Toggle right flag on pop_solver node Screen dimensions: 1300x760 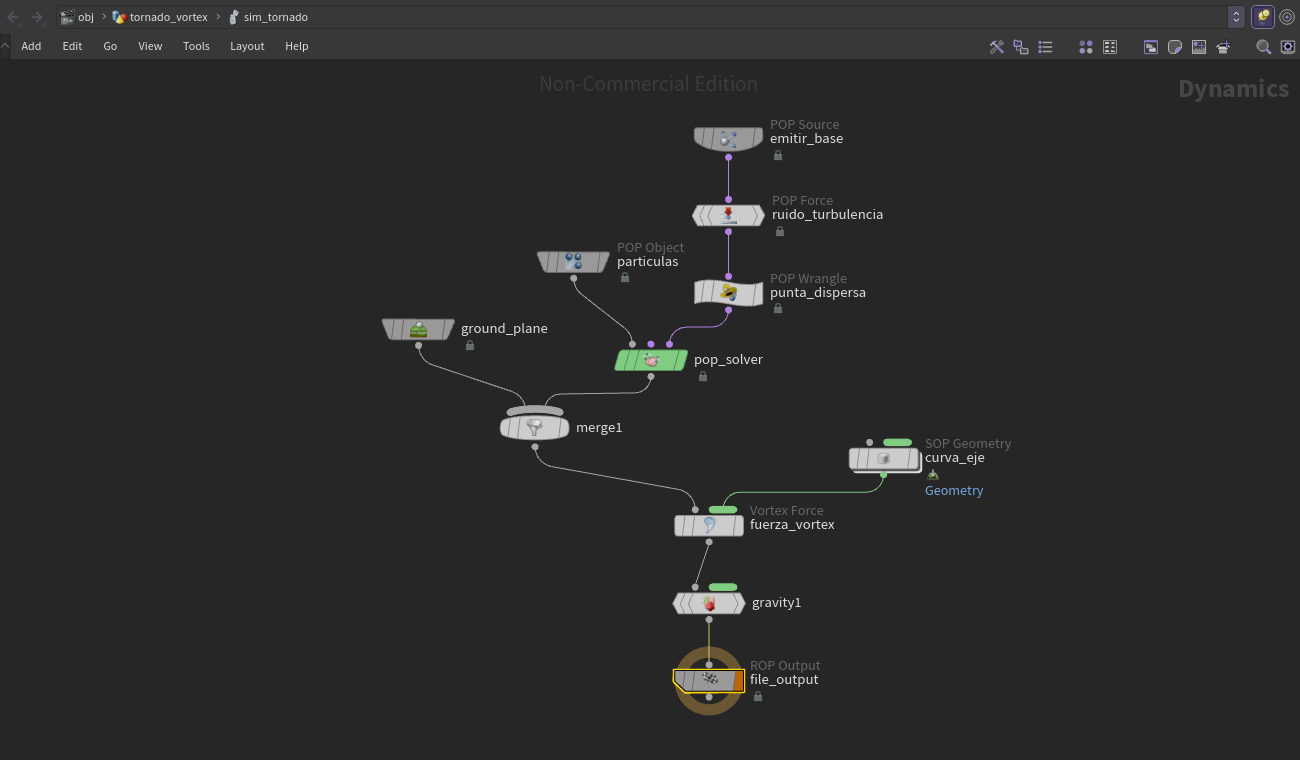click(680, 360)
